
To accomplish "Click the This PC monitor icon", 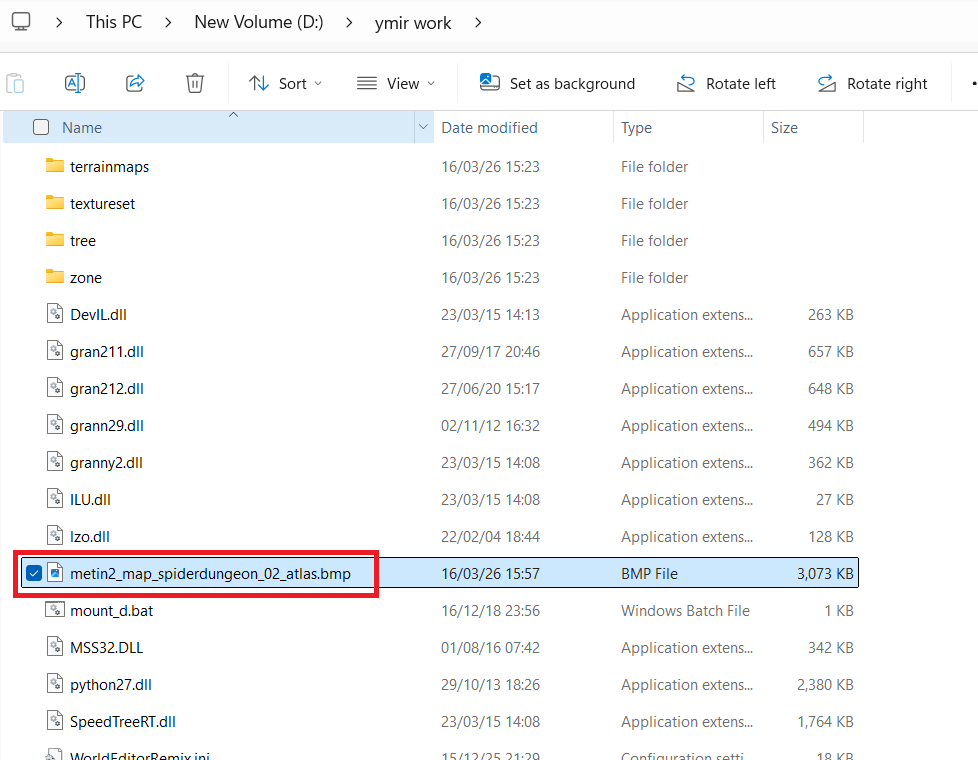I will 21,21.
